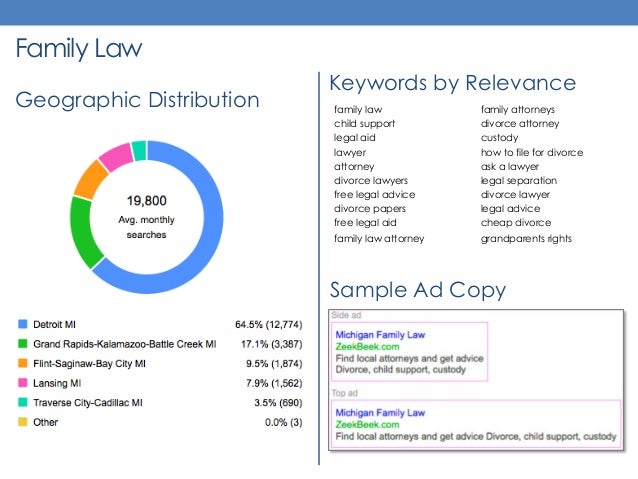Click keyword 'child support'
This screenshot has width=638, height=479.
(x=365, y=124)
